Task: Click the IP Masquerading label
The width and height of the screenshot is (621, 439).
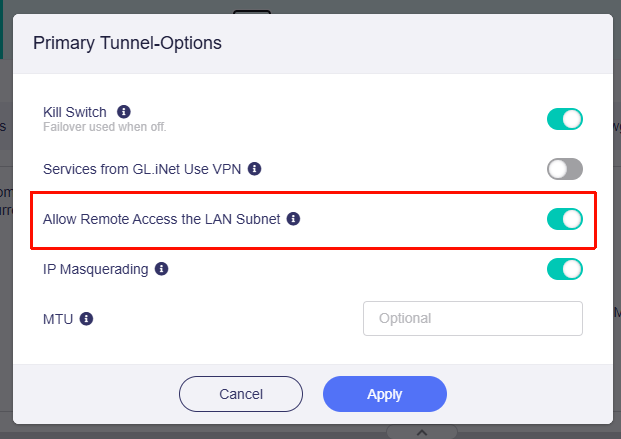Action: (x=96, y=269)
